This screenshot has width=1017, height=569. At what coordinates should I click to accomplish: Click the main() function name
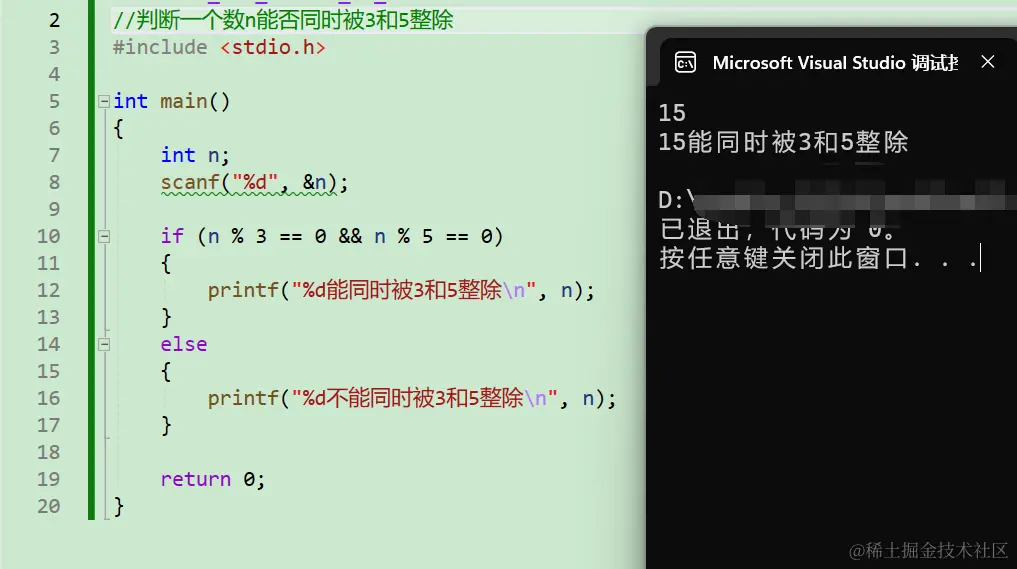[195, 101]
